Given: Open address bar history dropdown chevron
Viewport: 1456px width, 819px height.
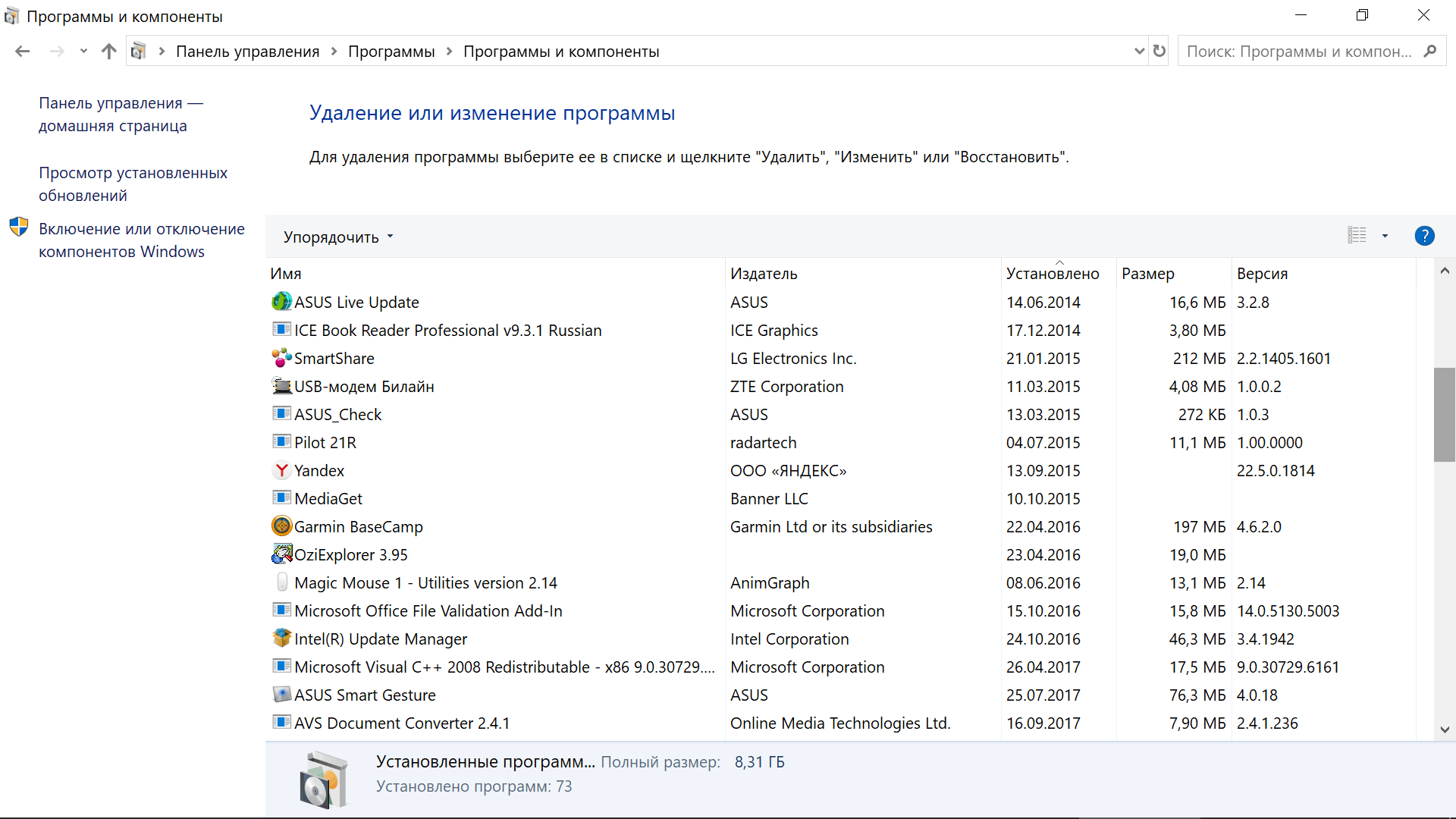Looking at the screenshot, I should point(1138,51).
